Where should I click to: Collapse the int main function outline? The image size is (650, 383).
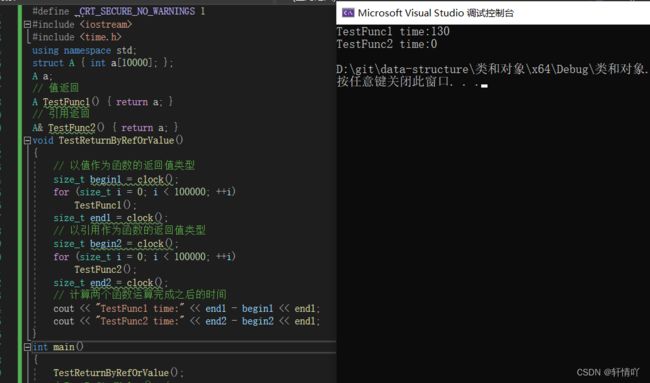[x=27, y=347]
